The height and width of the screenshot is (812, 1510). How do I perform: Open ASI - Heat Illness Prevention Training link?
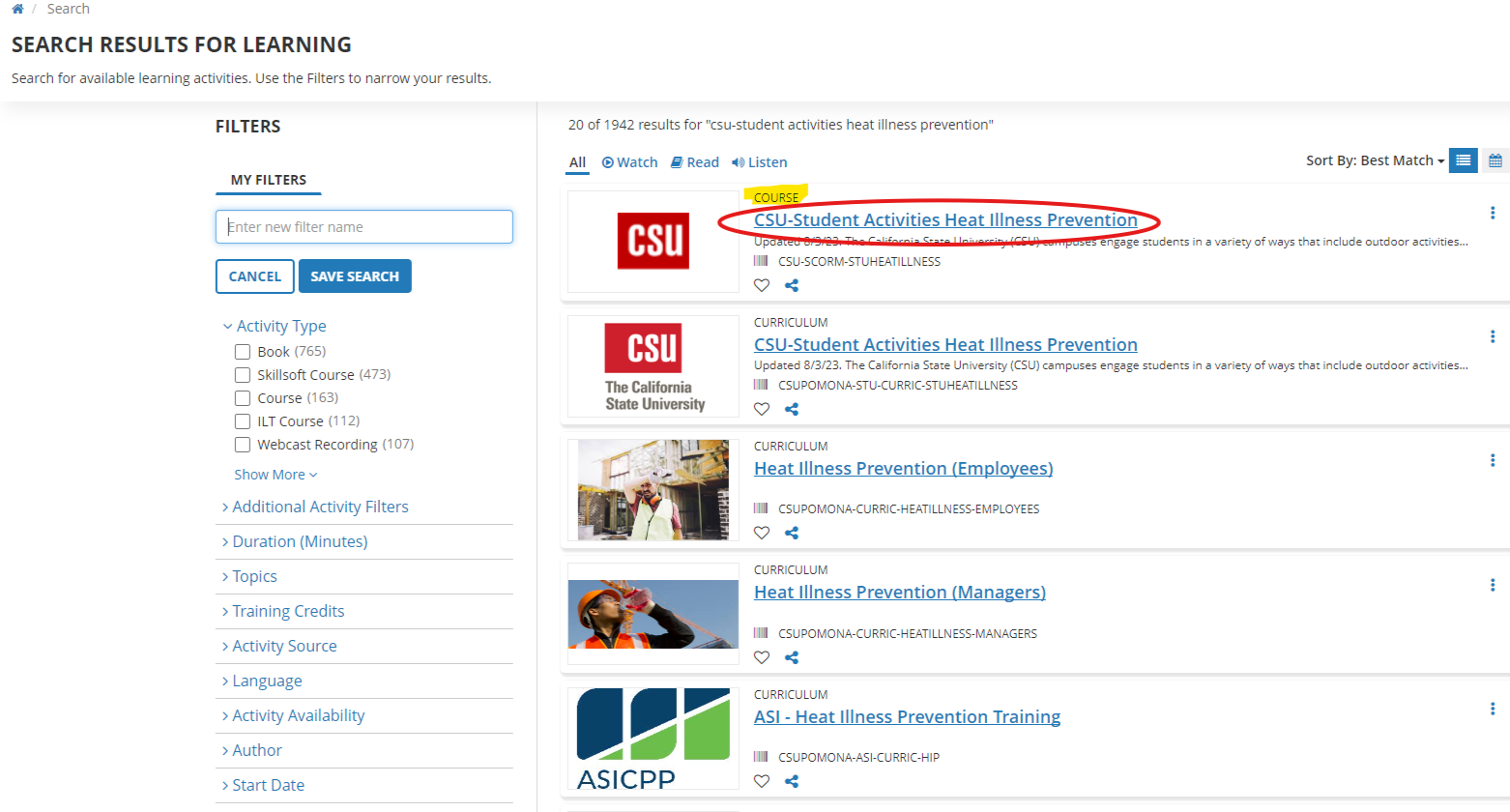(908, 716)
